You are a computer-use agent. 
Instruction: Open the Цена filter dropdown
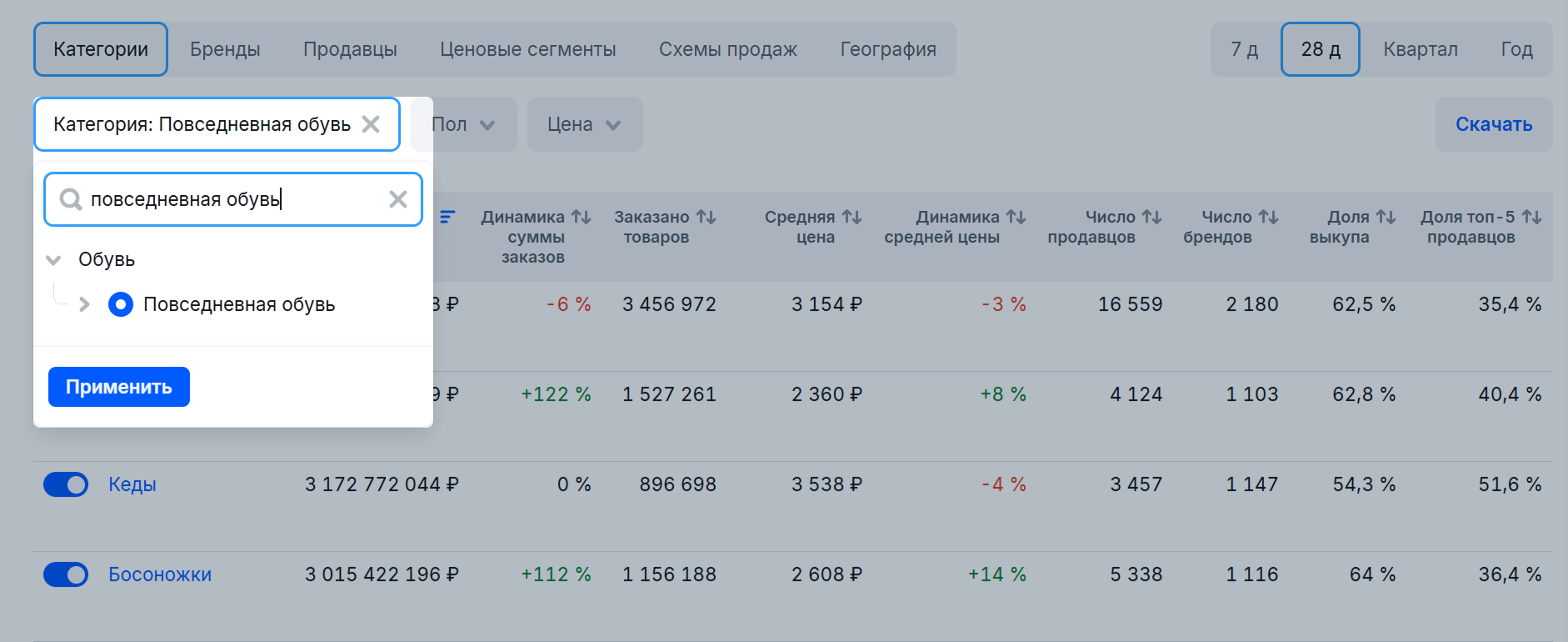pos(585,124)
